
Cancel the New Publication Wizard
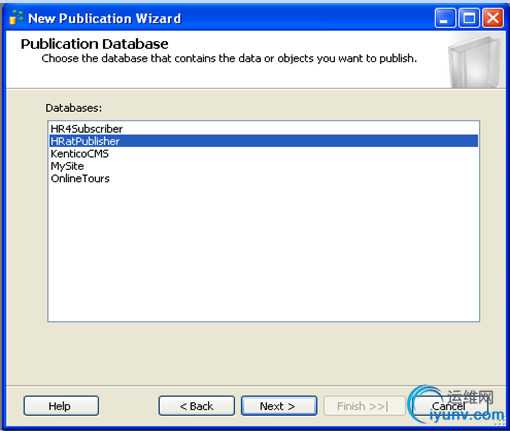(x=450, y=406)
